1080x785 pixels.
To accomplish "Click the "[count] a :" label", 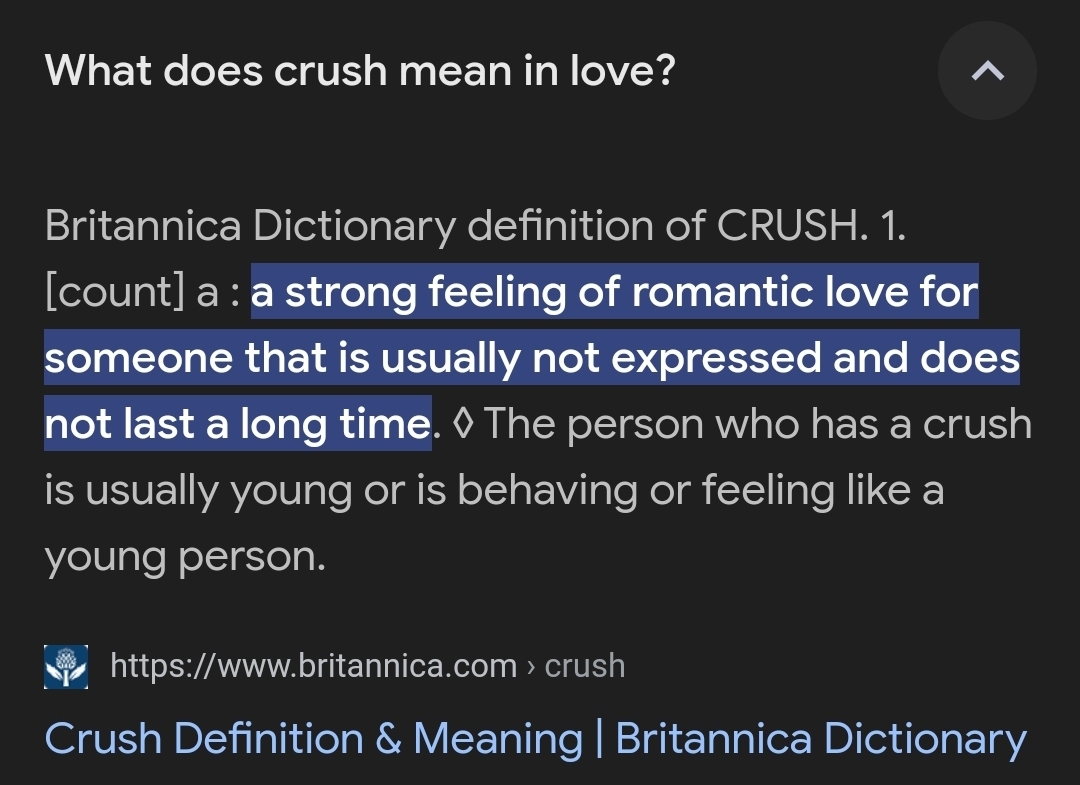I will coord(142,292).
